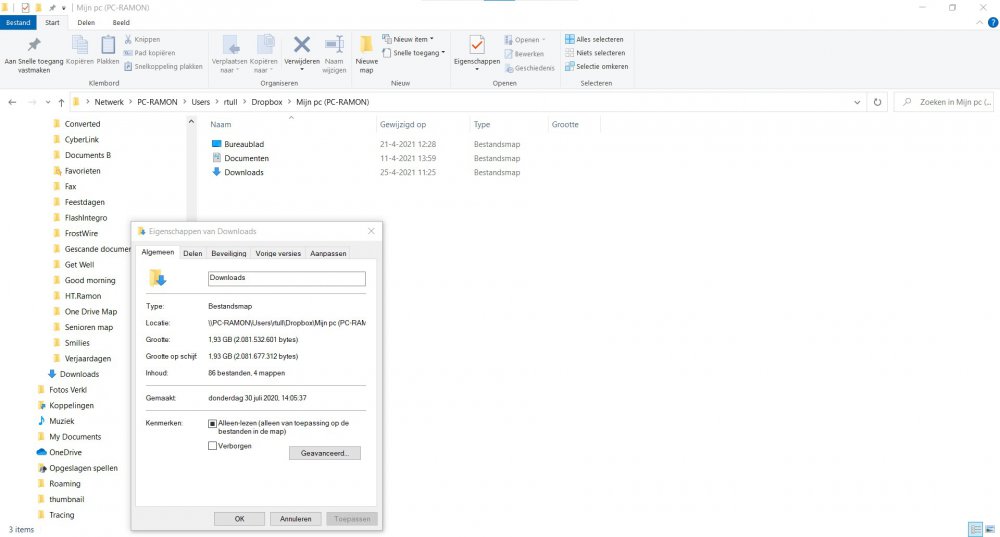Click the refresh icon beside address bar
This screenshot has height=537, width=1000.
click(877, 102)
